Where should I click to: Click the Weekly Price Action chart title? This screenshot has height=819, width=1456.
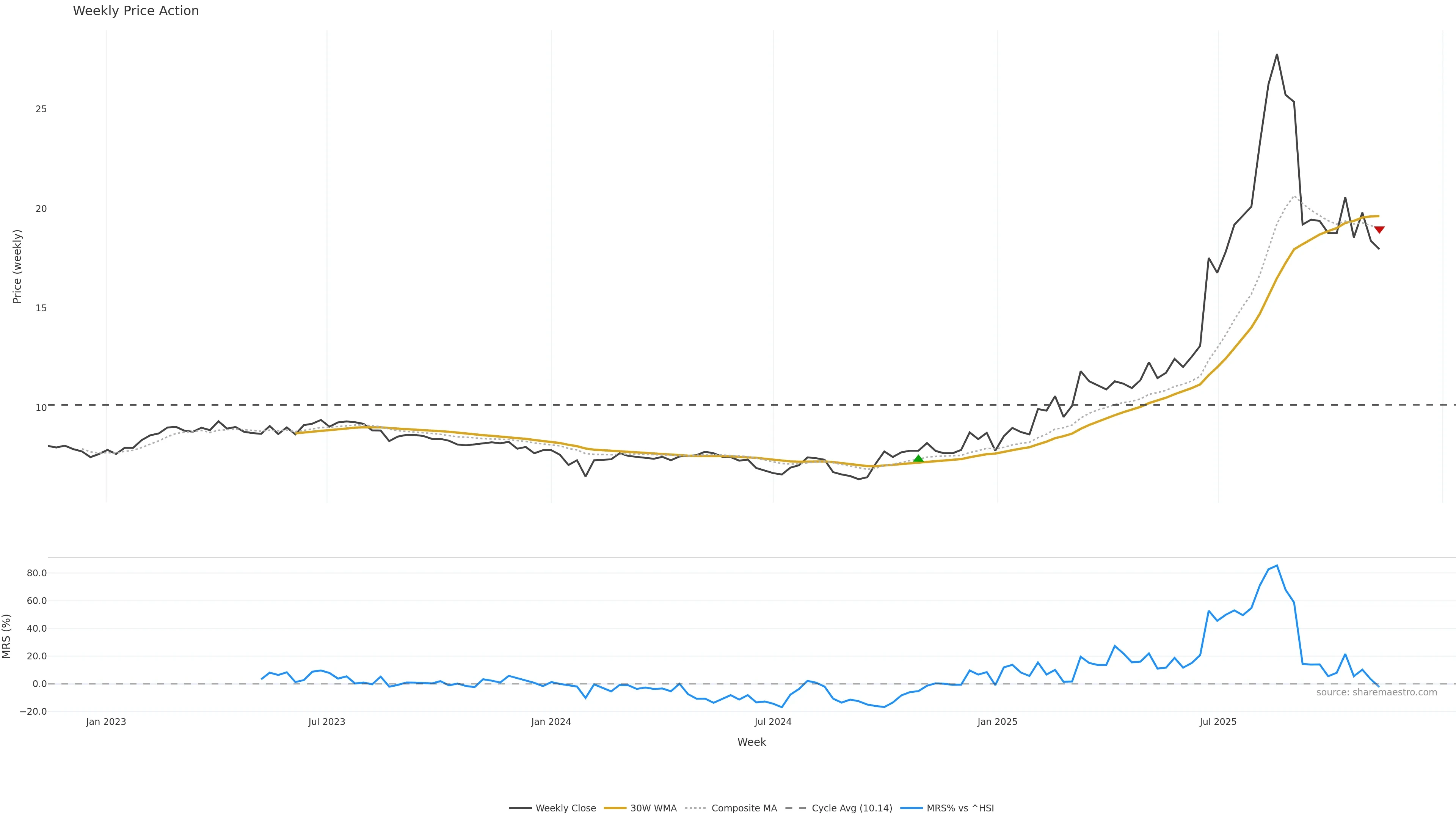pyautogui.click(x=136, y=11)
